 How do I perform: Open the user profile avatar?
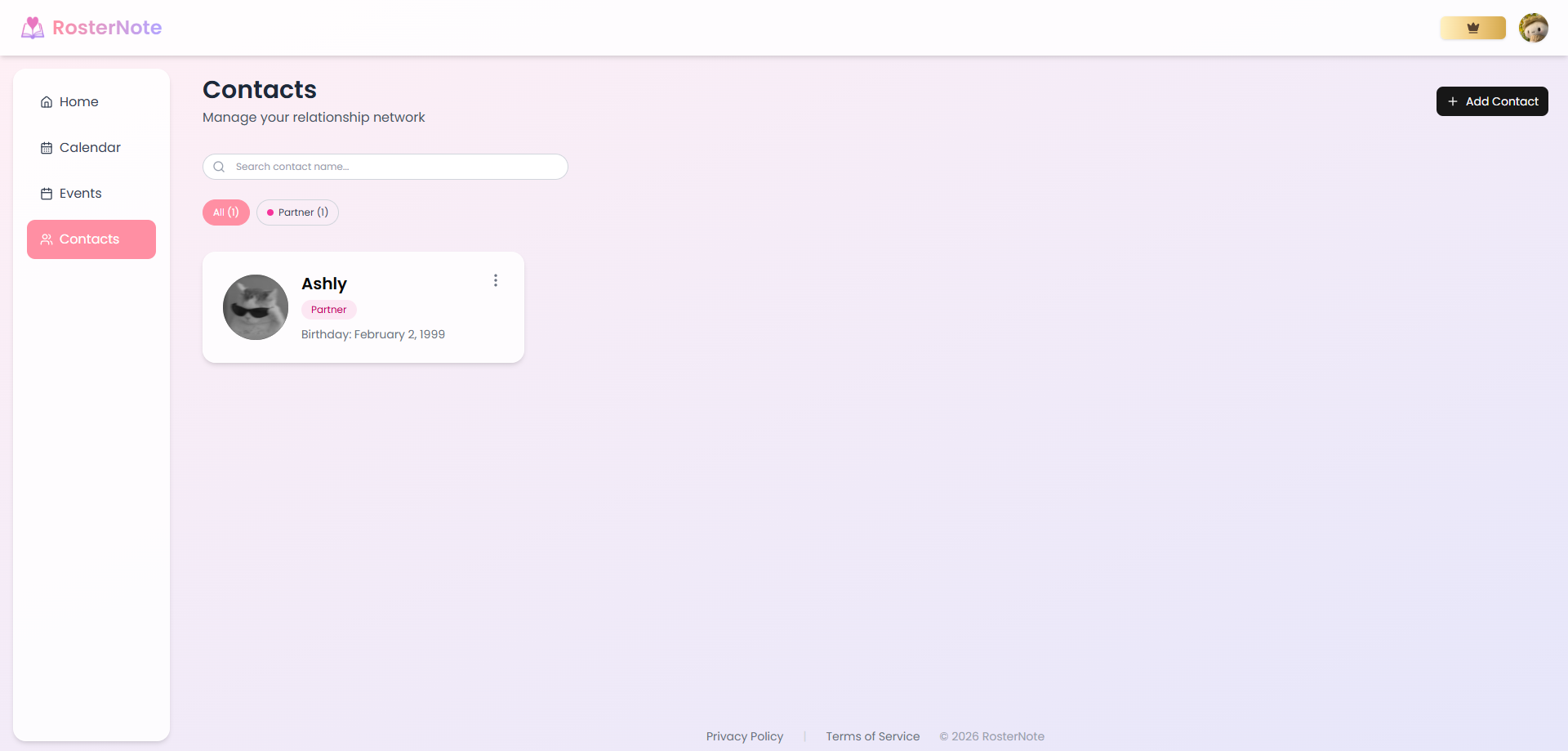[1533, 28]
